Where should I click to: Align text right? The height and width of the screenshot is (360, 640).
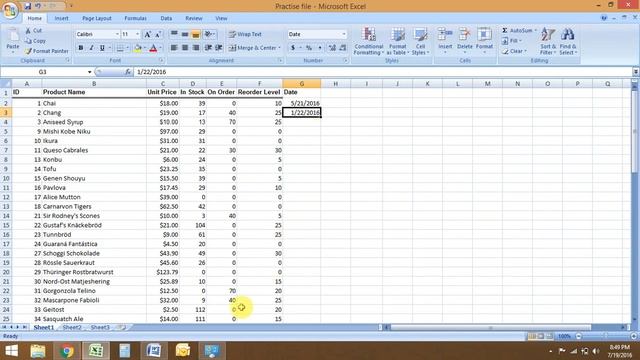(x=196, y=48)
